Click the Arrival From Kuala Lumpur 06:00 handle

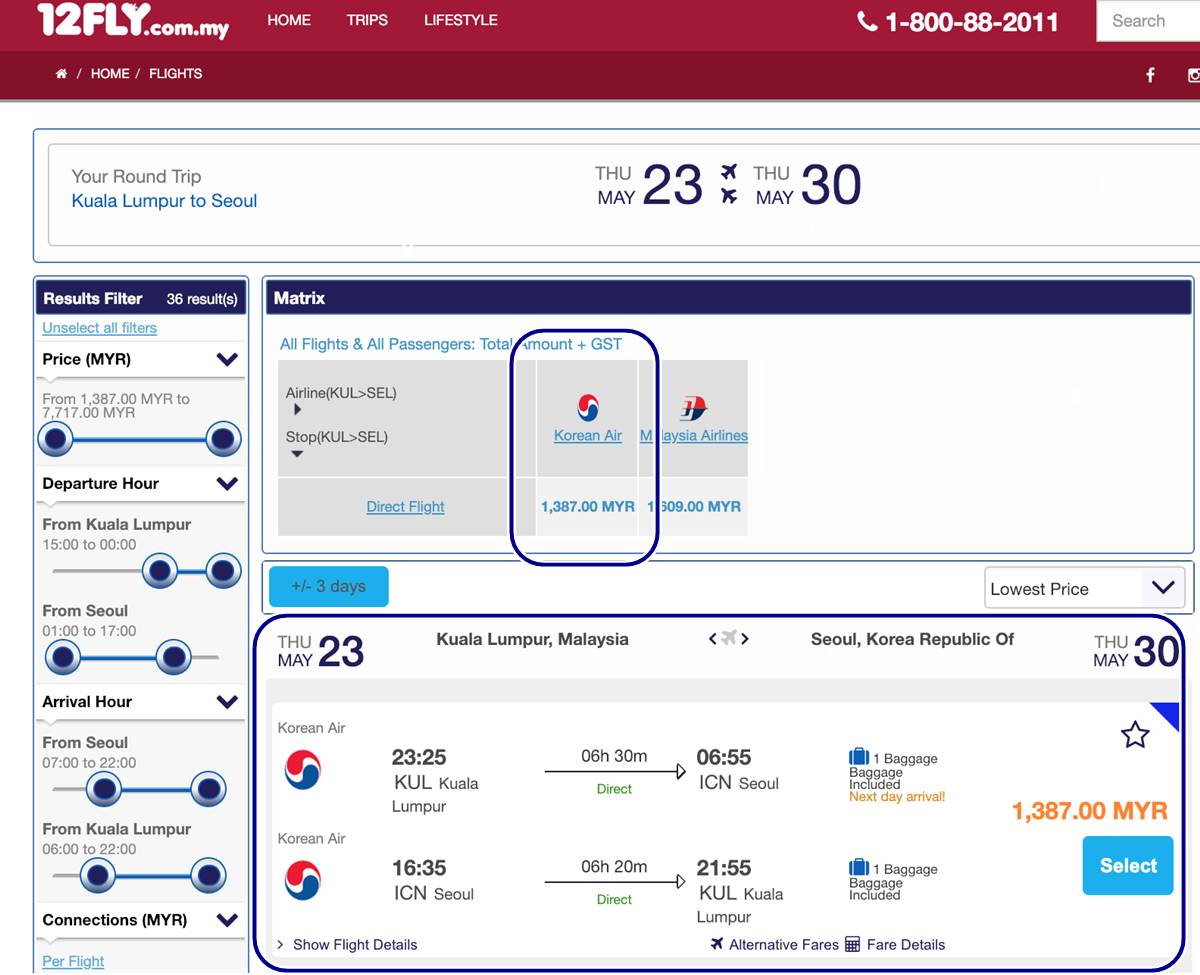tap(97, 876)
